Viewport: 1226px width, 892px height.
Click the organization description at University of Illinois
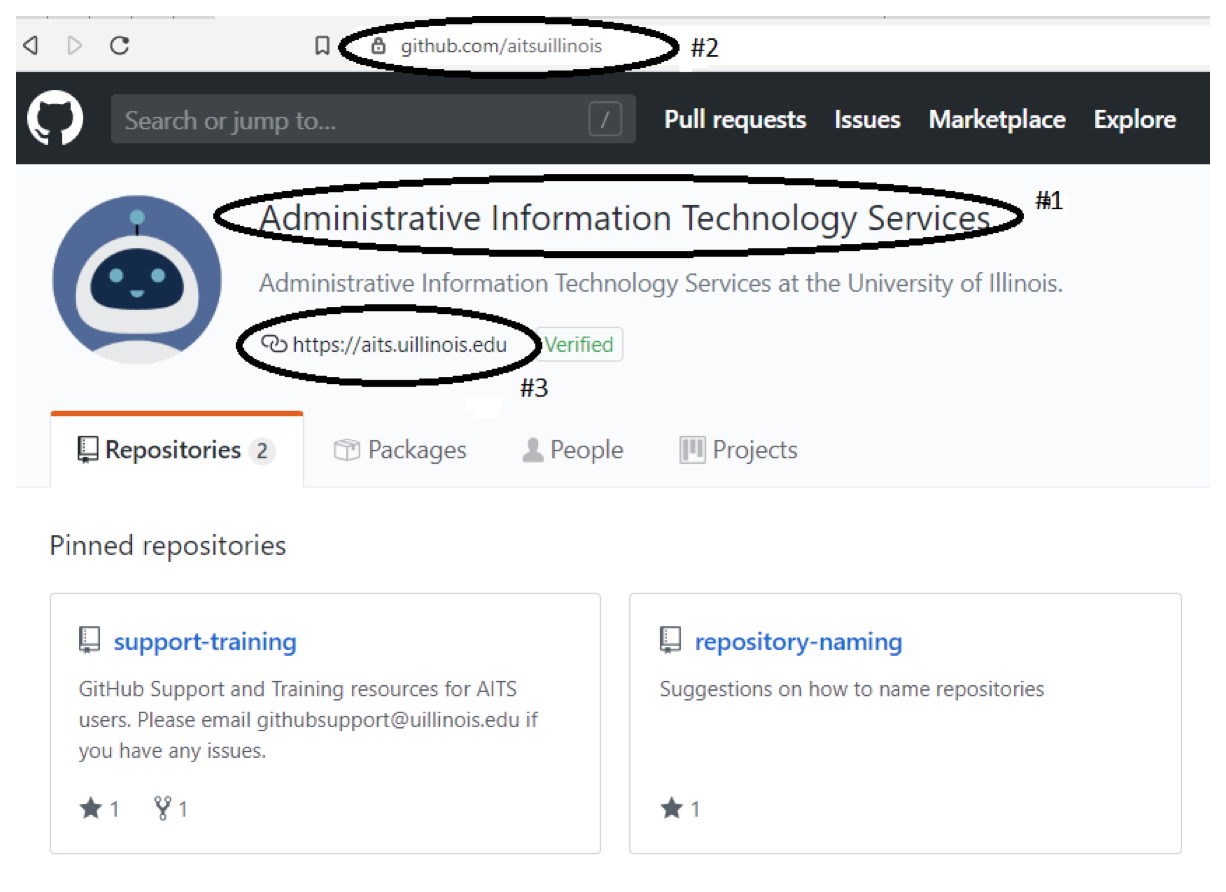point(661,283)
